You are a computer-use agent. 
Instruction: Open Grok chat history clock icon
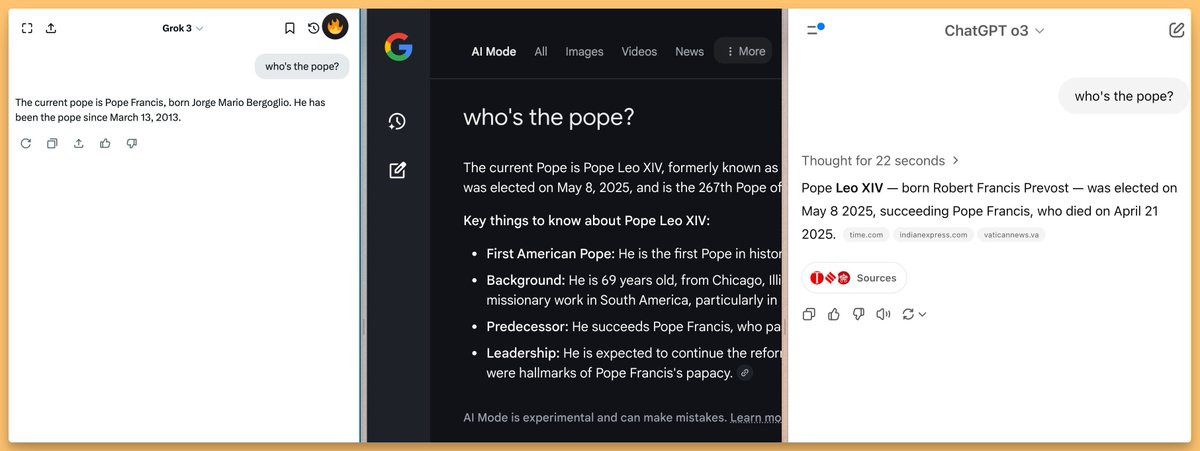coord(313,28)
